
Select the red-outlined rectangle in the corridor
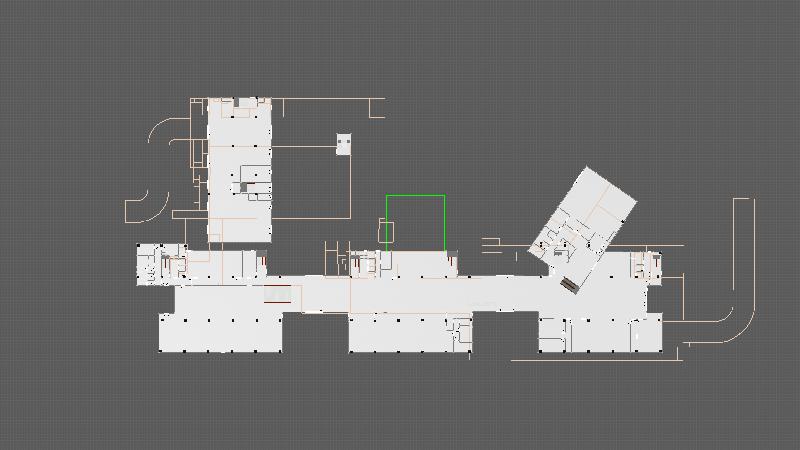click(277, 294)
